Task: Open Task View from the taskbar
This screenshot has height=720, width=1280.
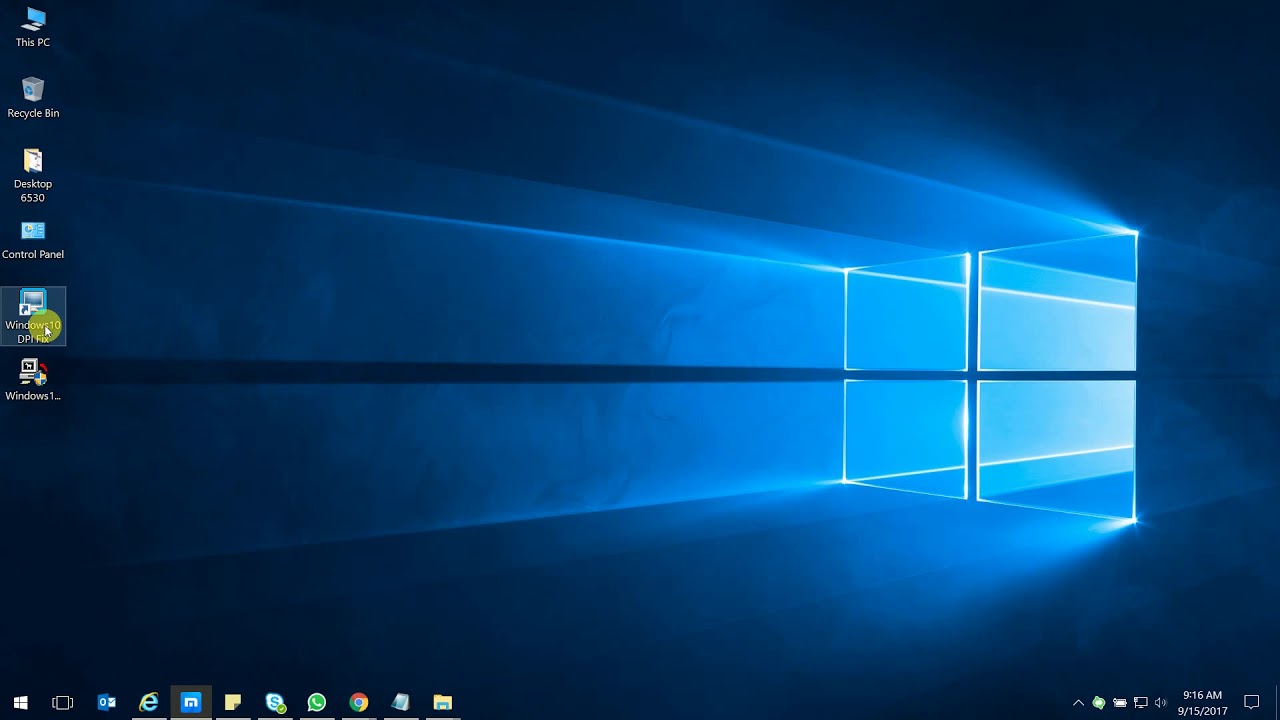Action: click(x=62, y=702)
